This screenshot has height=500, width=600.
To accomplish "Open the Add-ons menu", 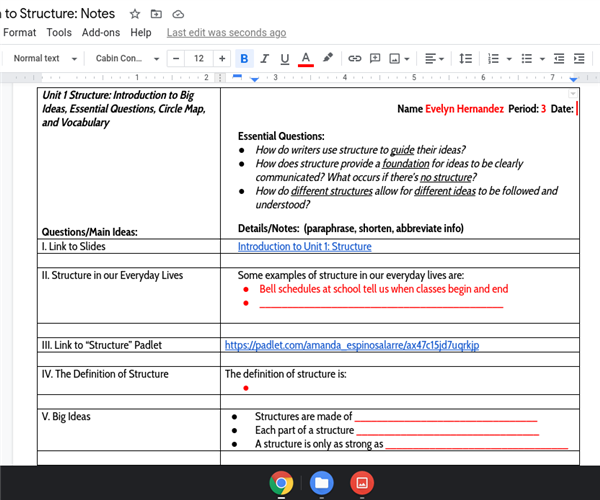I will click(101, 33).
